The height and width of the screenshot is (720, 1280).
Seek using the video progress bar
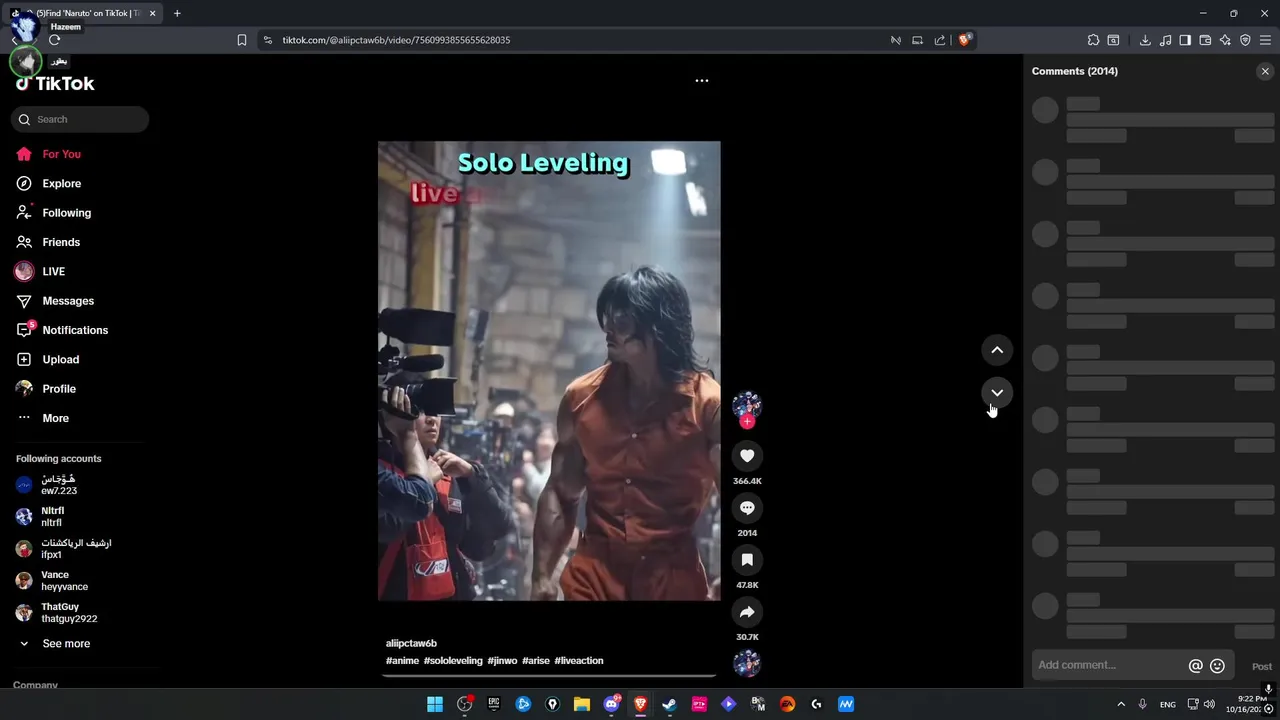[x=549, y=676]
